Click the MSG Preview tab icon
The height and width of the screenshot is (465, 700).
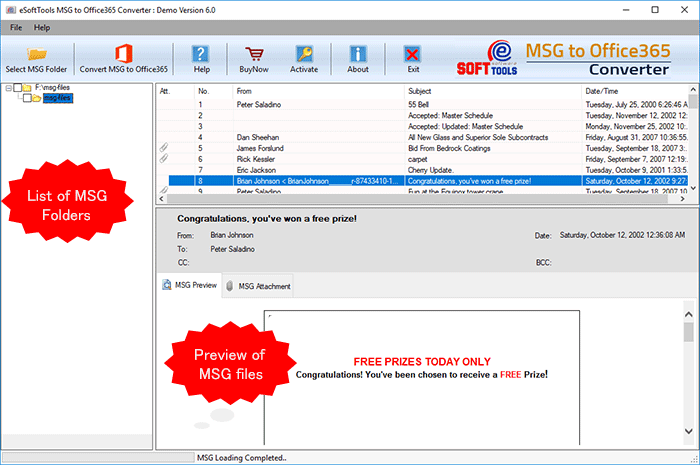point(167,285)
